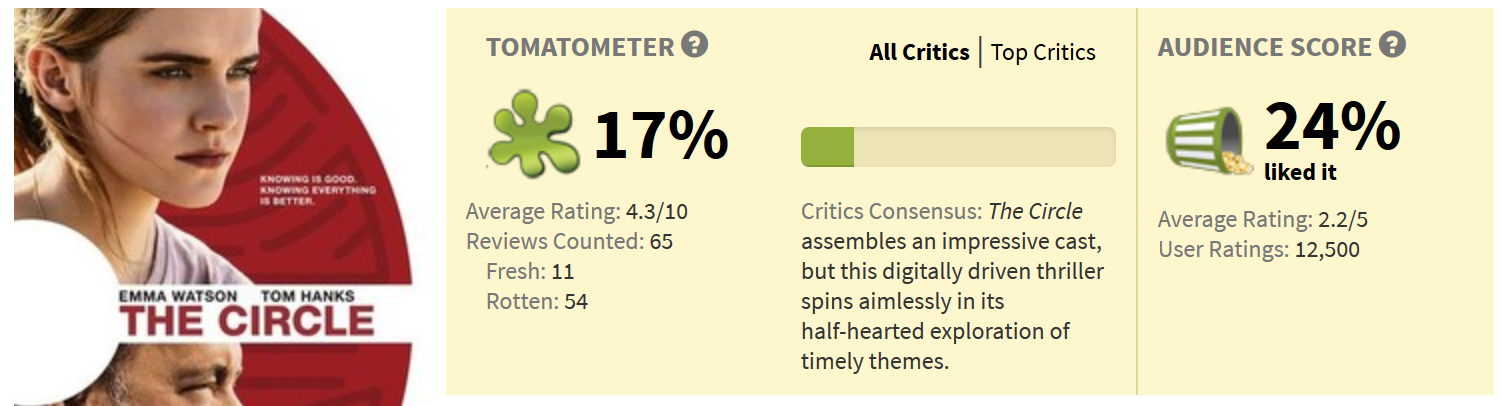The image size is (1500, 406).
Task: Click the critics Average Rating 4.3/10
Action: [x=576, y=211]
